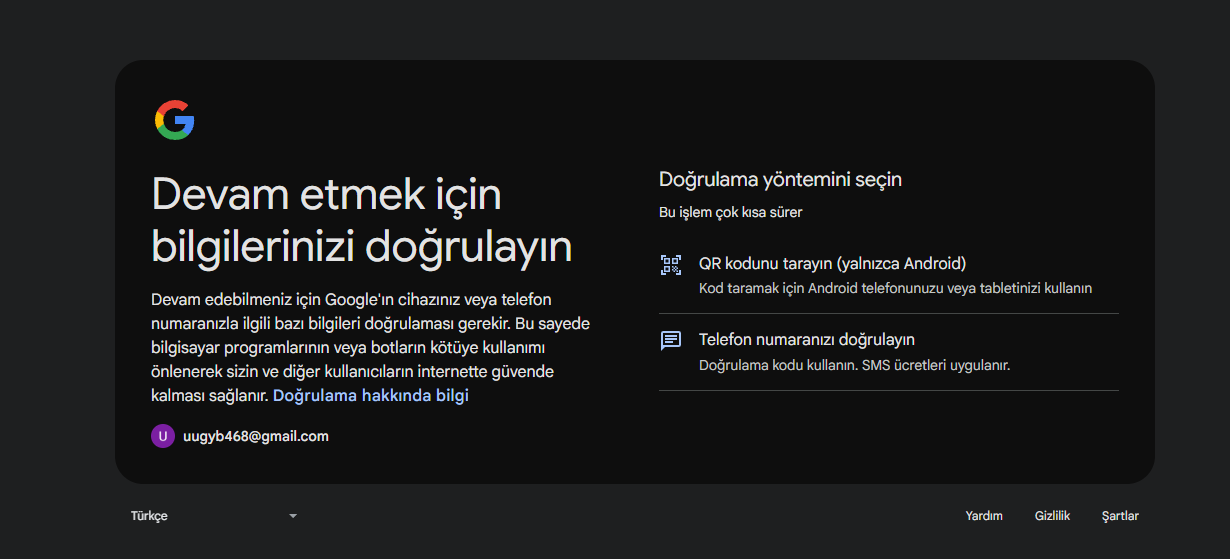Open the Yardım link
The height and width of the screenshot is (559, 1230).
coord(984,516)
